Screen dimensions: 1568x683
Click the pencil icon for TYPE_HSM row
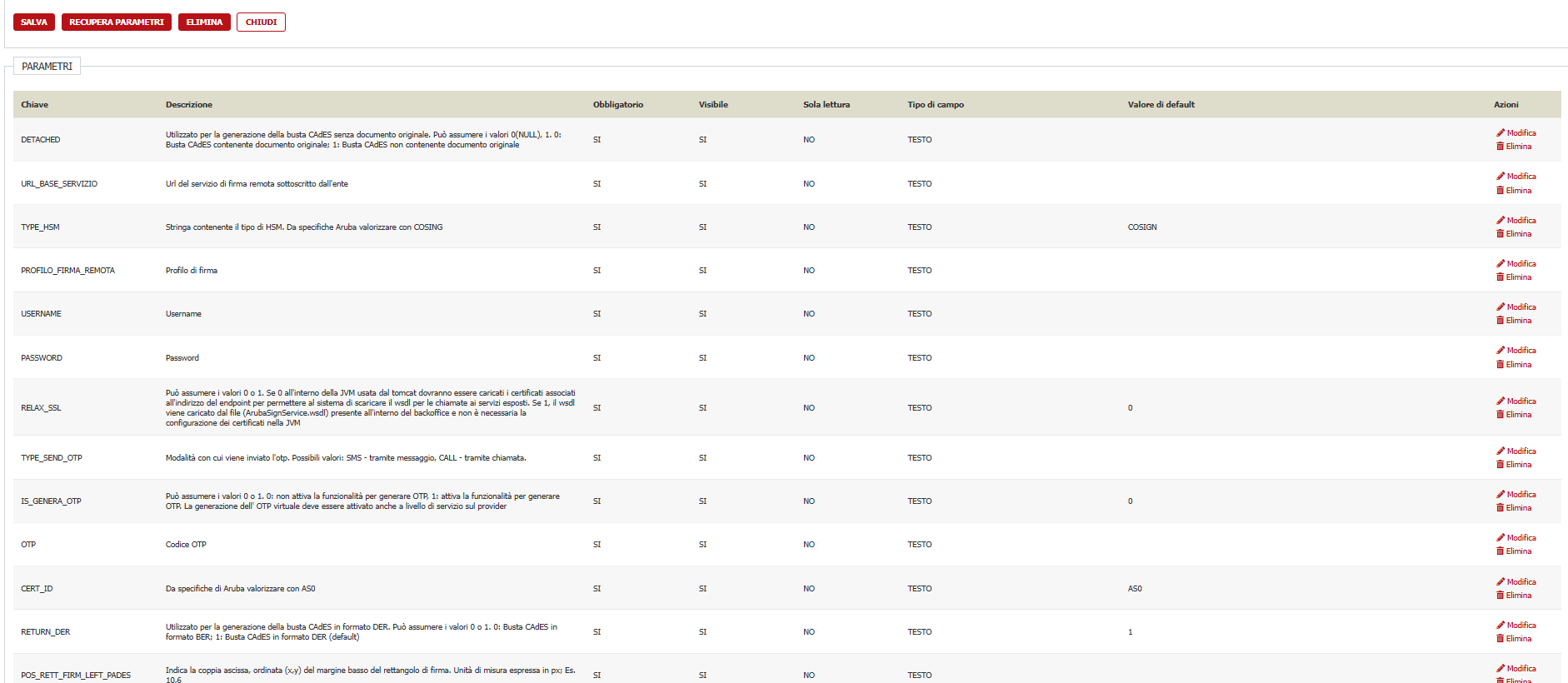pyautogui.click(x=1501, y=220)
